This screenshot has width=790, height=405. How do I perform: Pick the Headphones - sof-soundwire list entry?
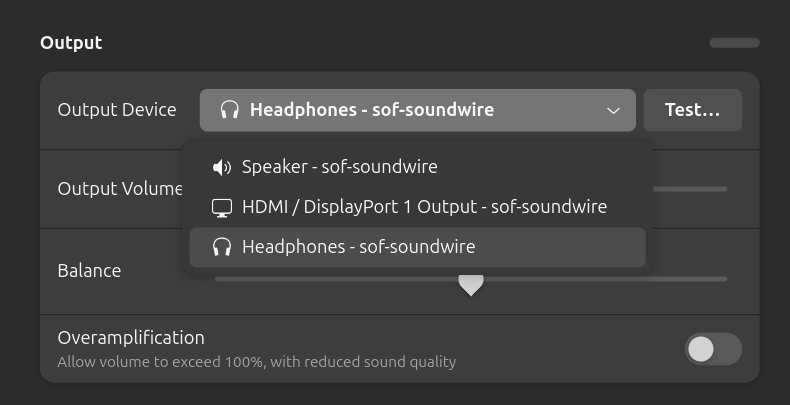[358, 247]
